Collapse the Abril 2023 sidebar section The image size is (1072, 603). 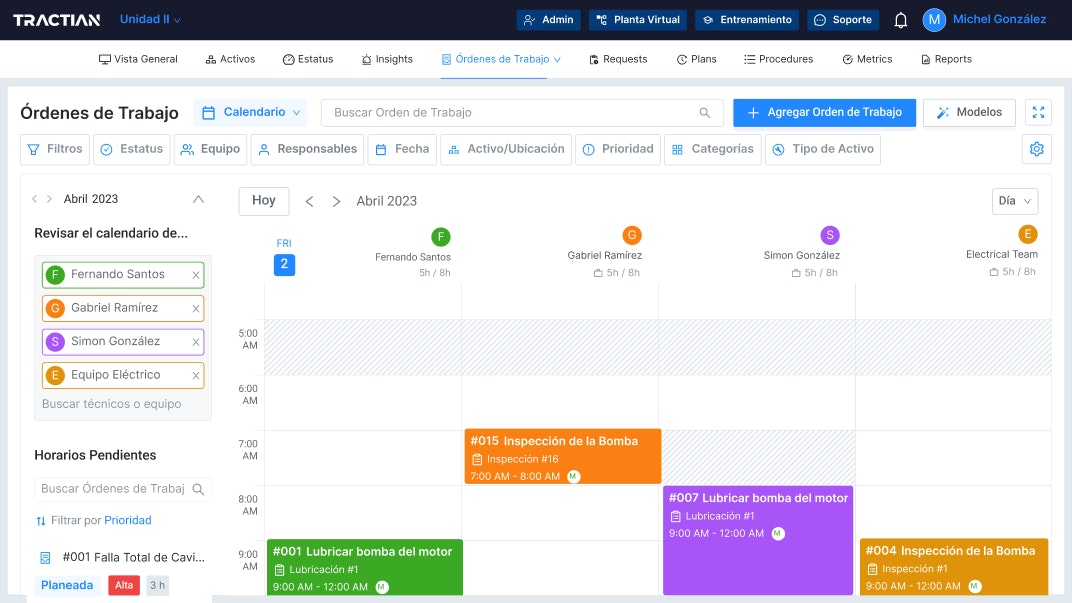pos(197,198)
